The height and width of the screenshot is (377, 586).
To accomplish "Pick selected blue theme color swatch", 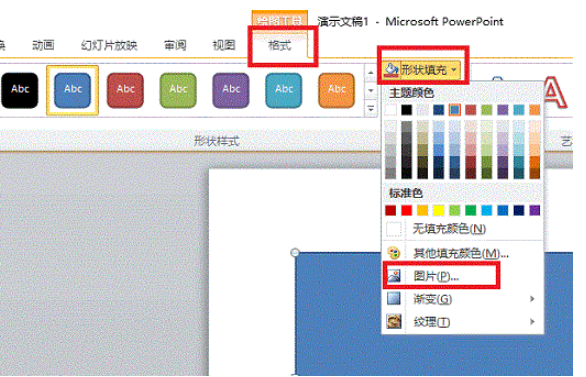I will click(455, 110).
